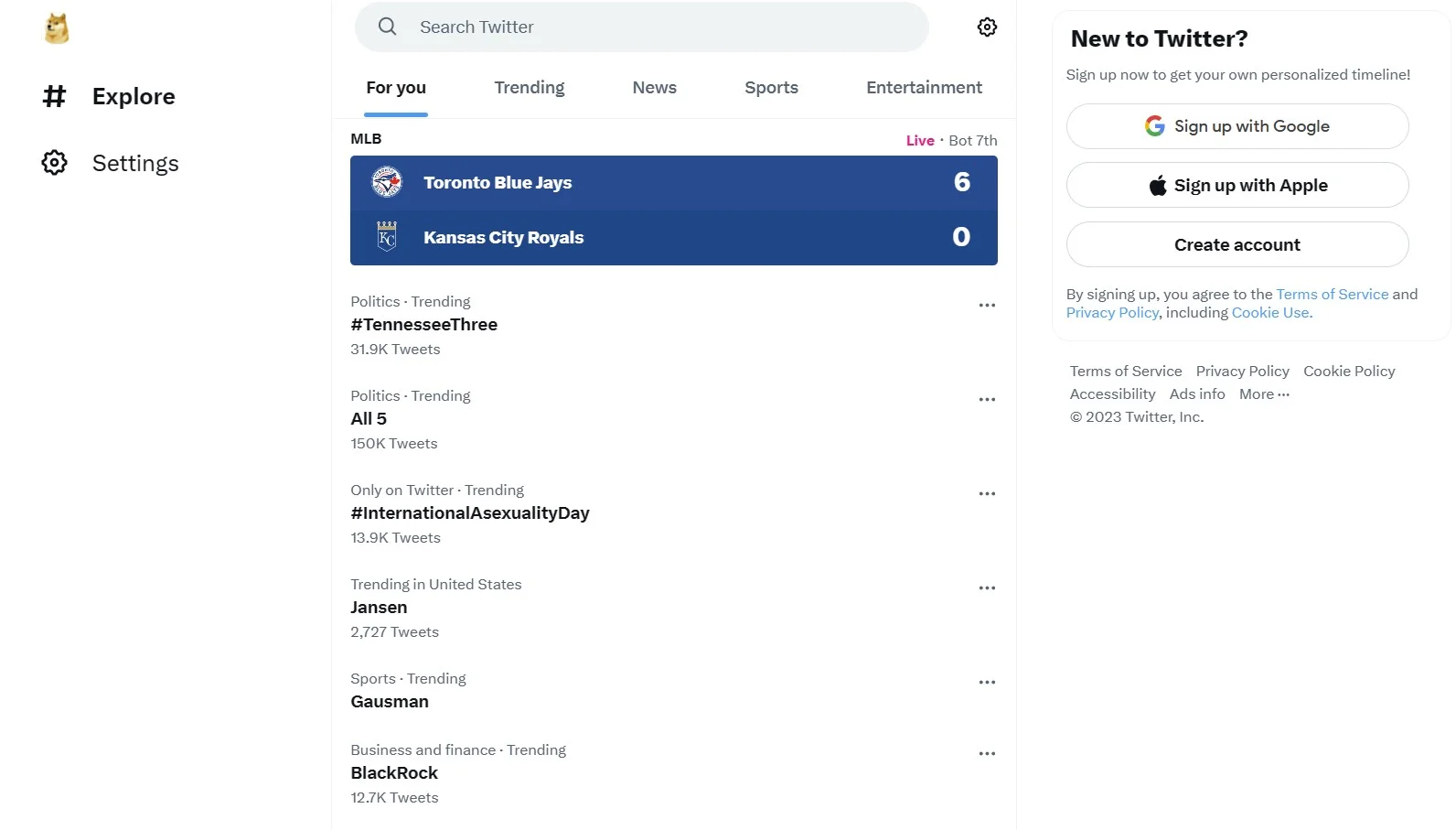1456x830 pixels.
Task: Open the Kansas City Royals score row
Action: (674, 238)
